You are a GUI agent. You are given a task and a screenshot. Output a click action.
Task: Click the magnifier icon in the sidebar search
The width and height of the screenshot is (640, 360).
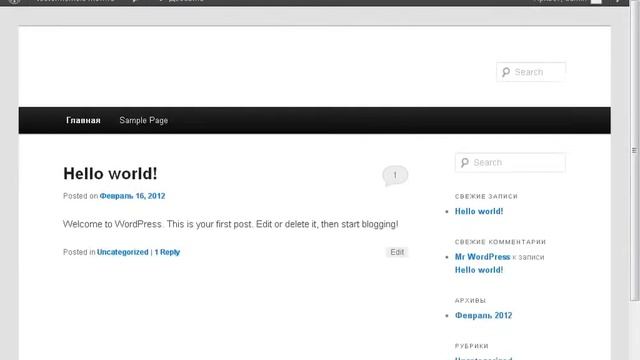464,163
